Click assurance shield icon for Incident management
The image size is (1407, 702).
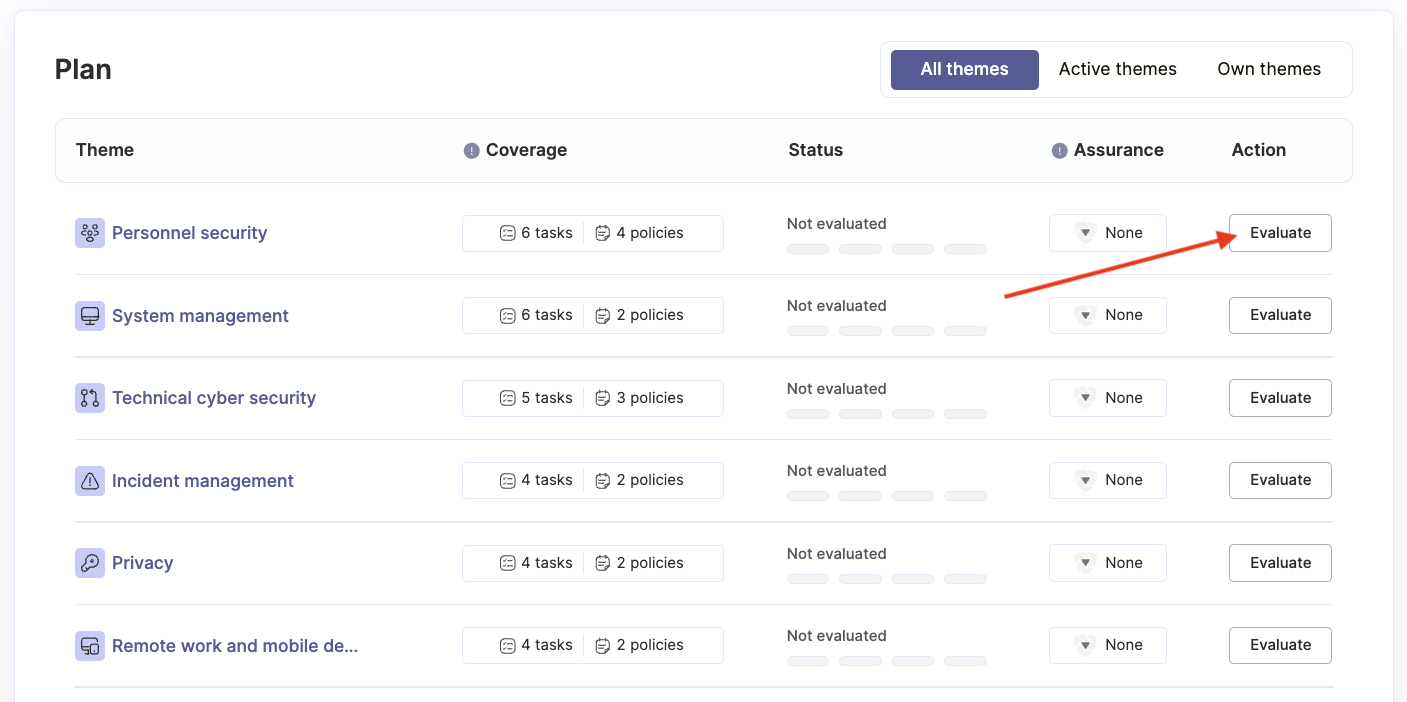(1086, 480)
